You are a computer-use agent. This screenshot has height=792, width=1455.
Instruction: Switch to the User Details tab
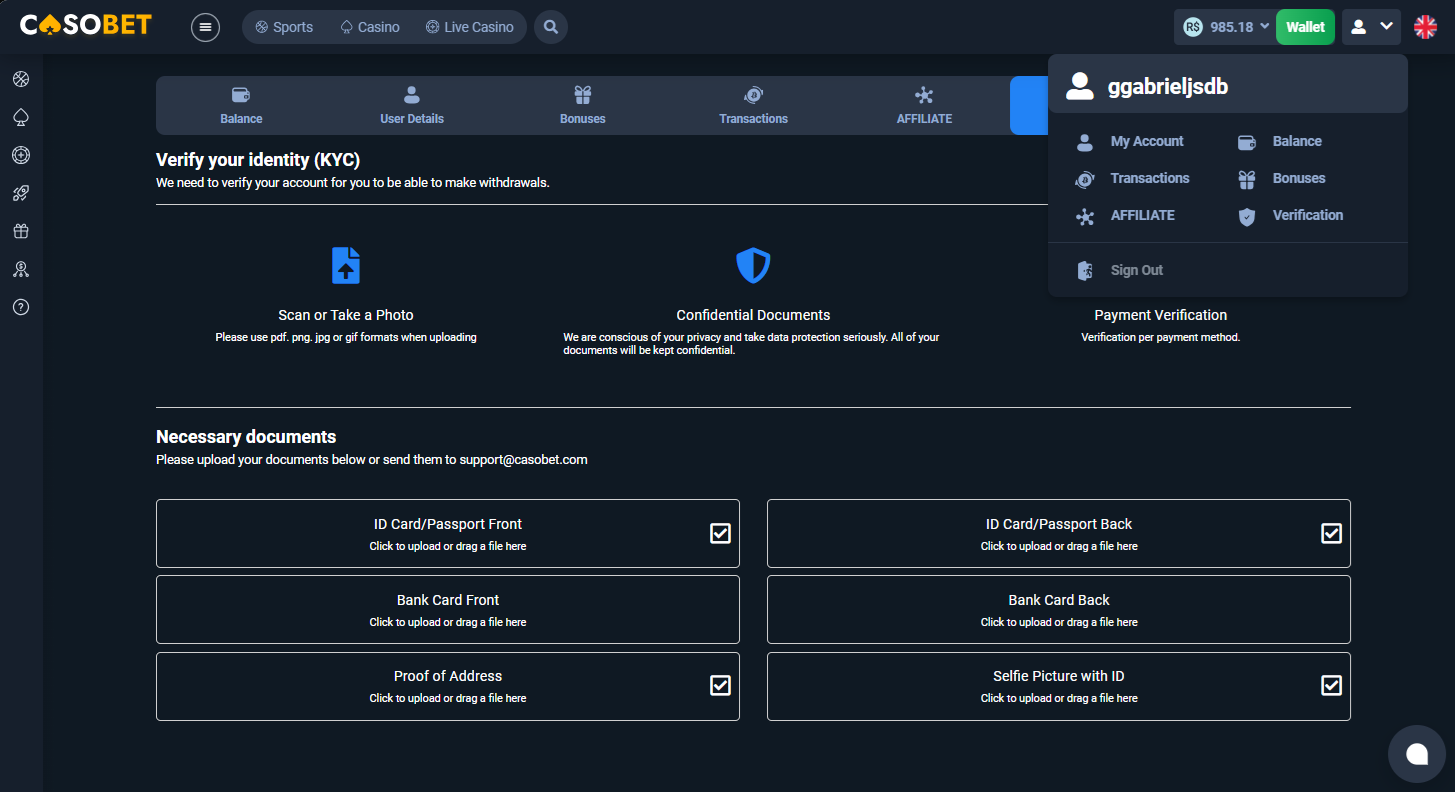tap(412, 105)
